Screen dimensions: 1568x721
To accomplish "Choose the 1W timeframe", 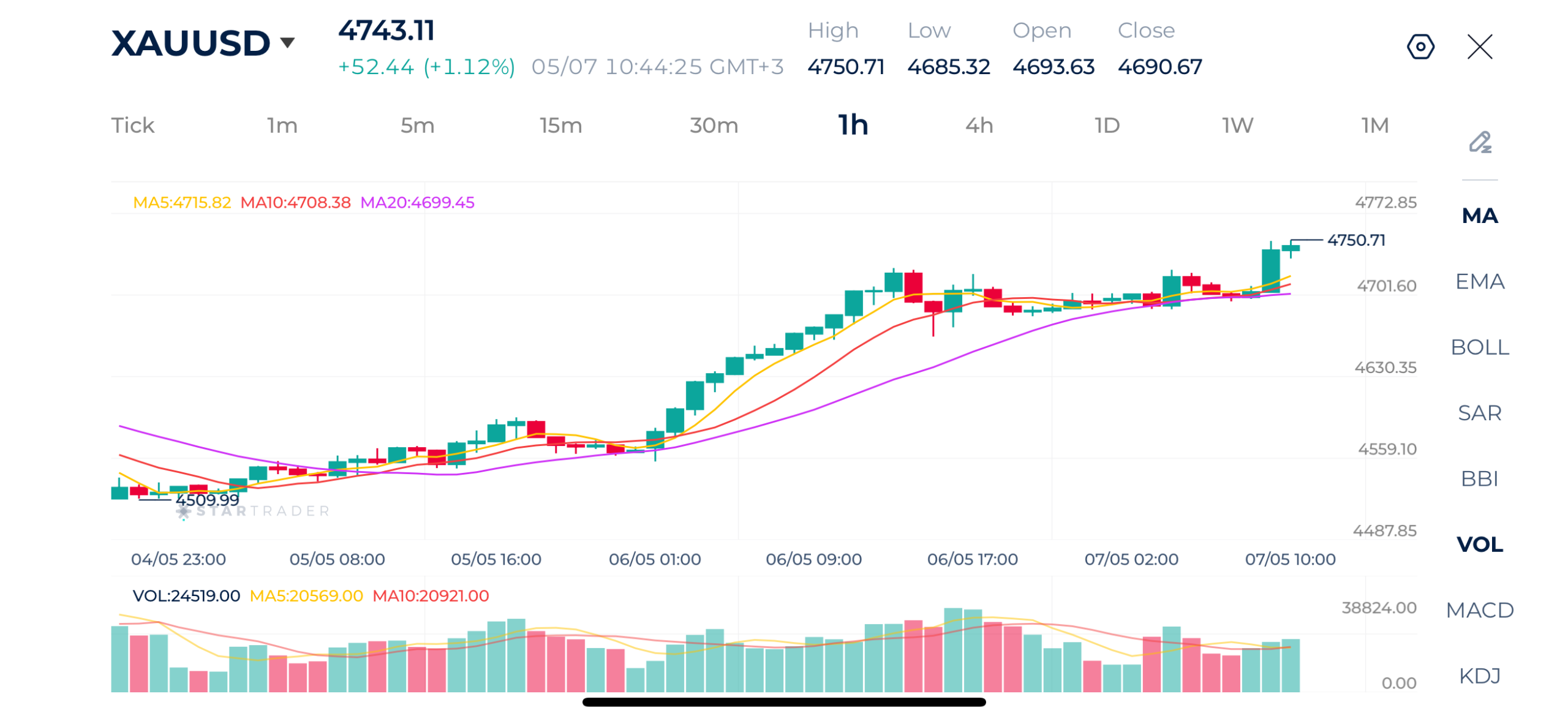I will pyautogui.click(x=1237, y=125).
